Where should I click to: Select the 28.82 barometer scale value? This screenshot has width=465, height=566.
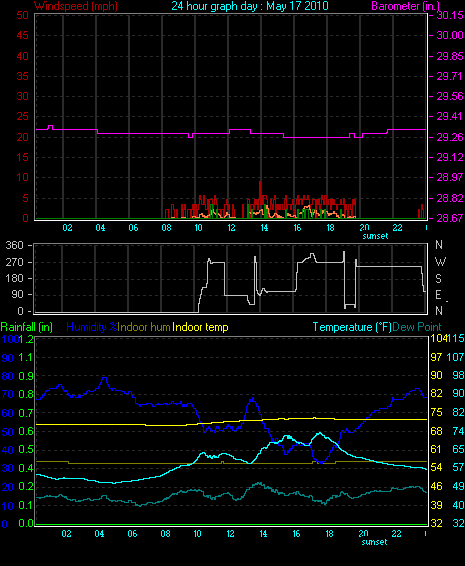click(450, 198)
